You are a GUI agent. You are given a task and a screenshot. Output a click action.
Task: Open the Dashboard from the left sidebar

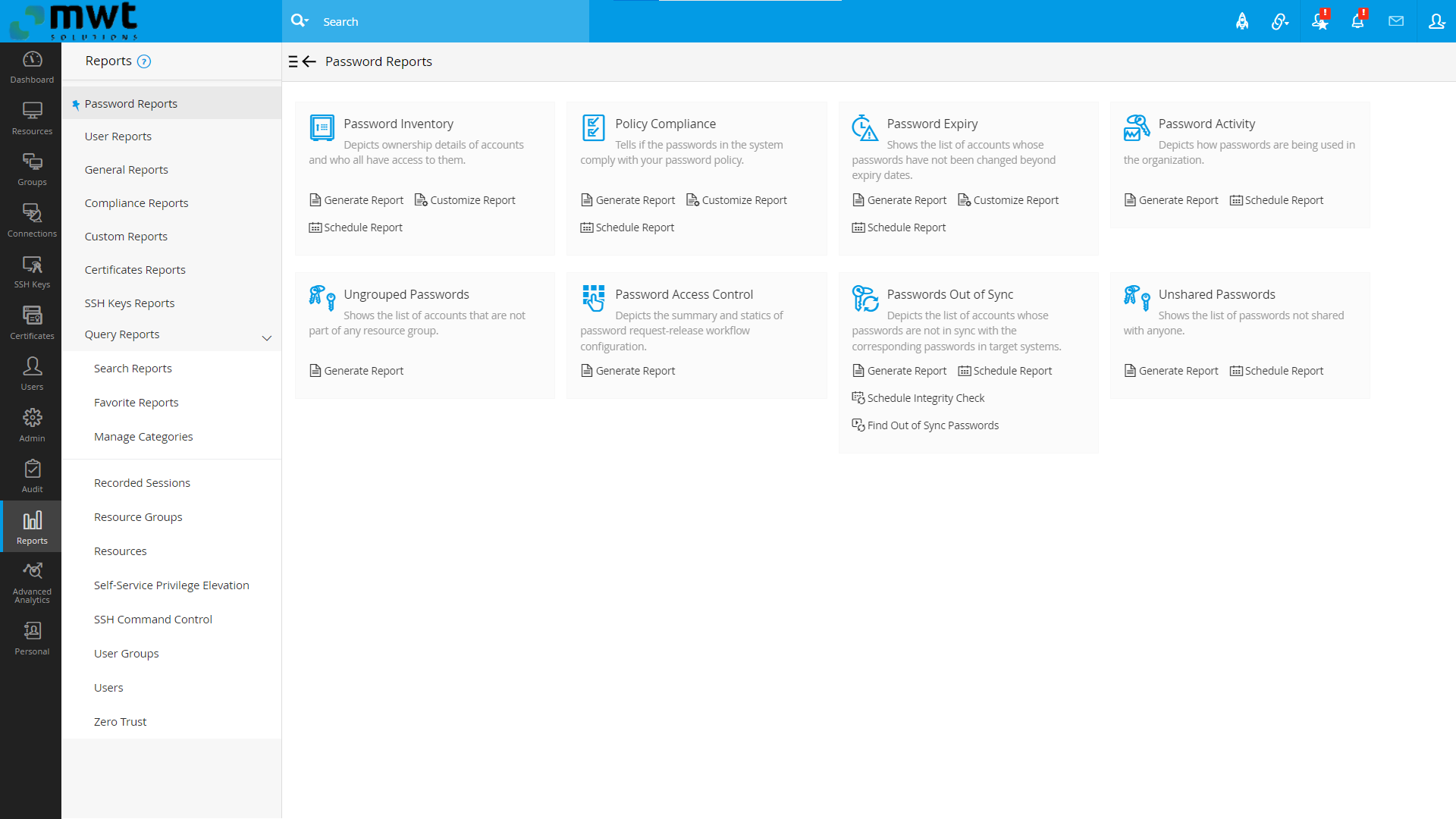point(31,67)
